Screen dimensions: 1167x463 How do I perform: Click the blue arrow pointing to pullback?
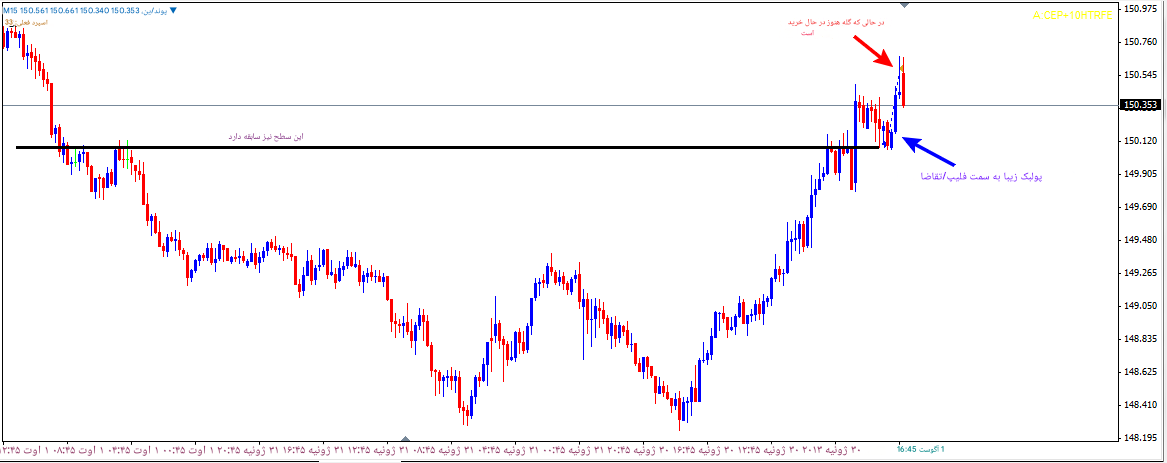pyautogui.click(x=930, y=150)
